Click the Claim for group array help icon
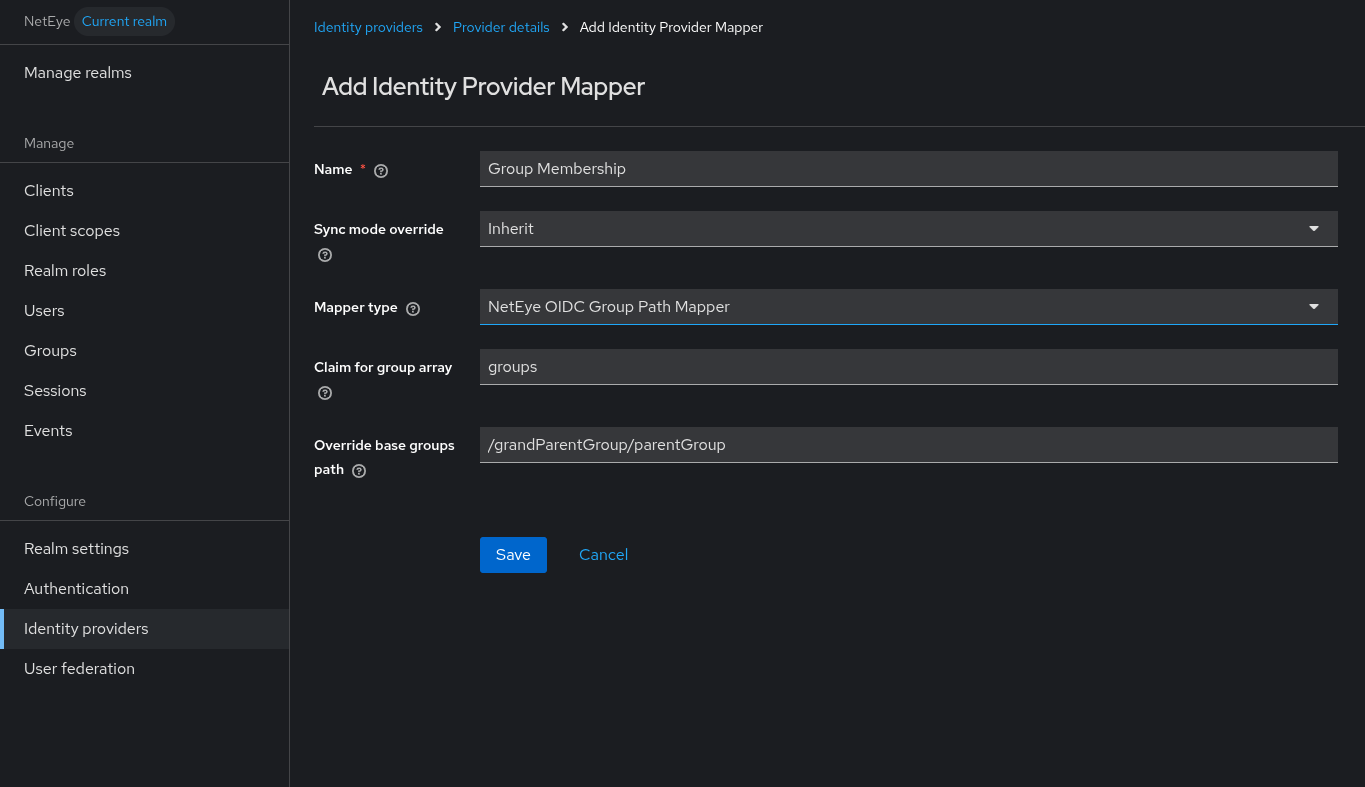This screenshot has width=1365, height=787. (324, 393)
